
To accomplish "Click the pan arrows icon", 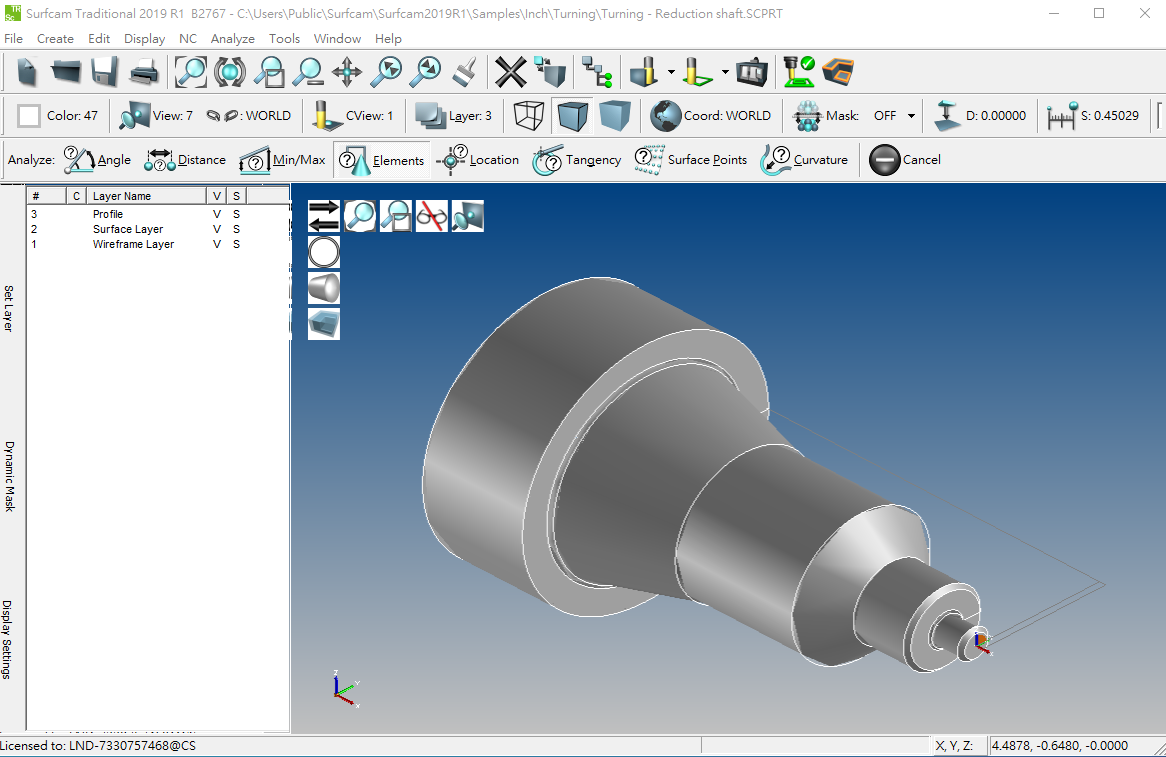I will 347,72.
